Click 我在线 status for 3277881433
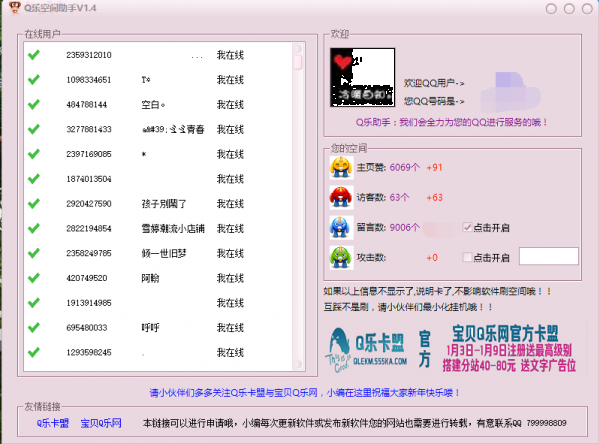The image size is (599, 444). point(230,129)
